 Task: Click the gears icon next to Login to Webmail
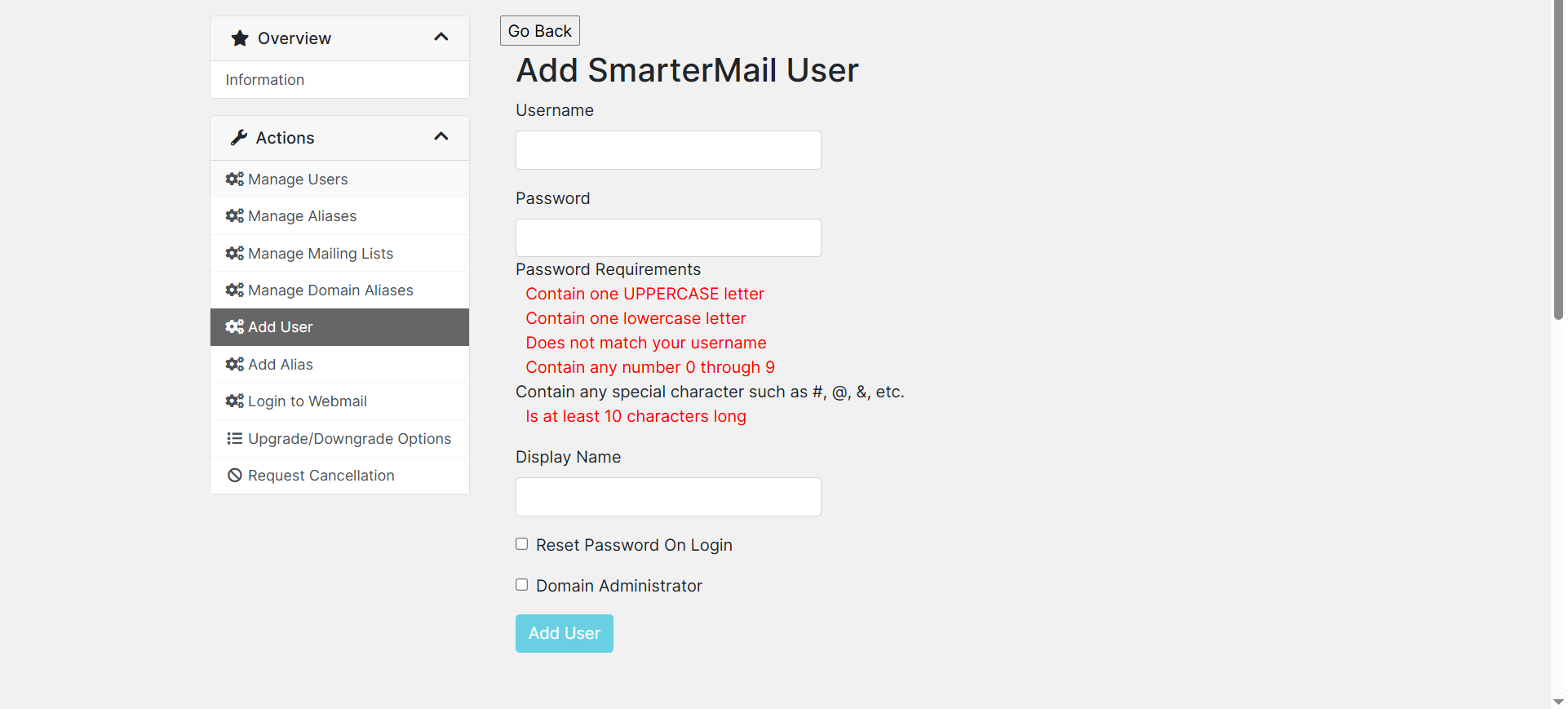point(235,401)
